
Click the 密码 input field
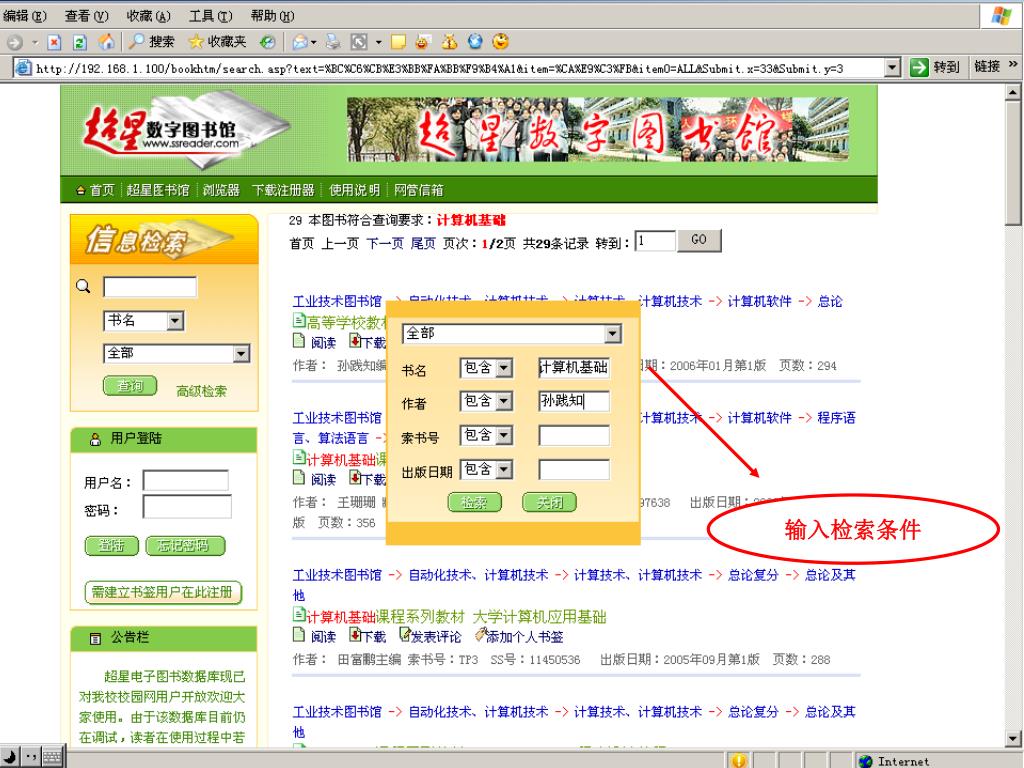point(187,507)
